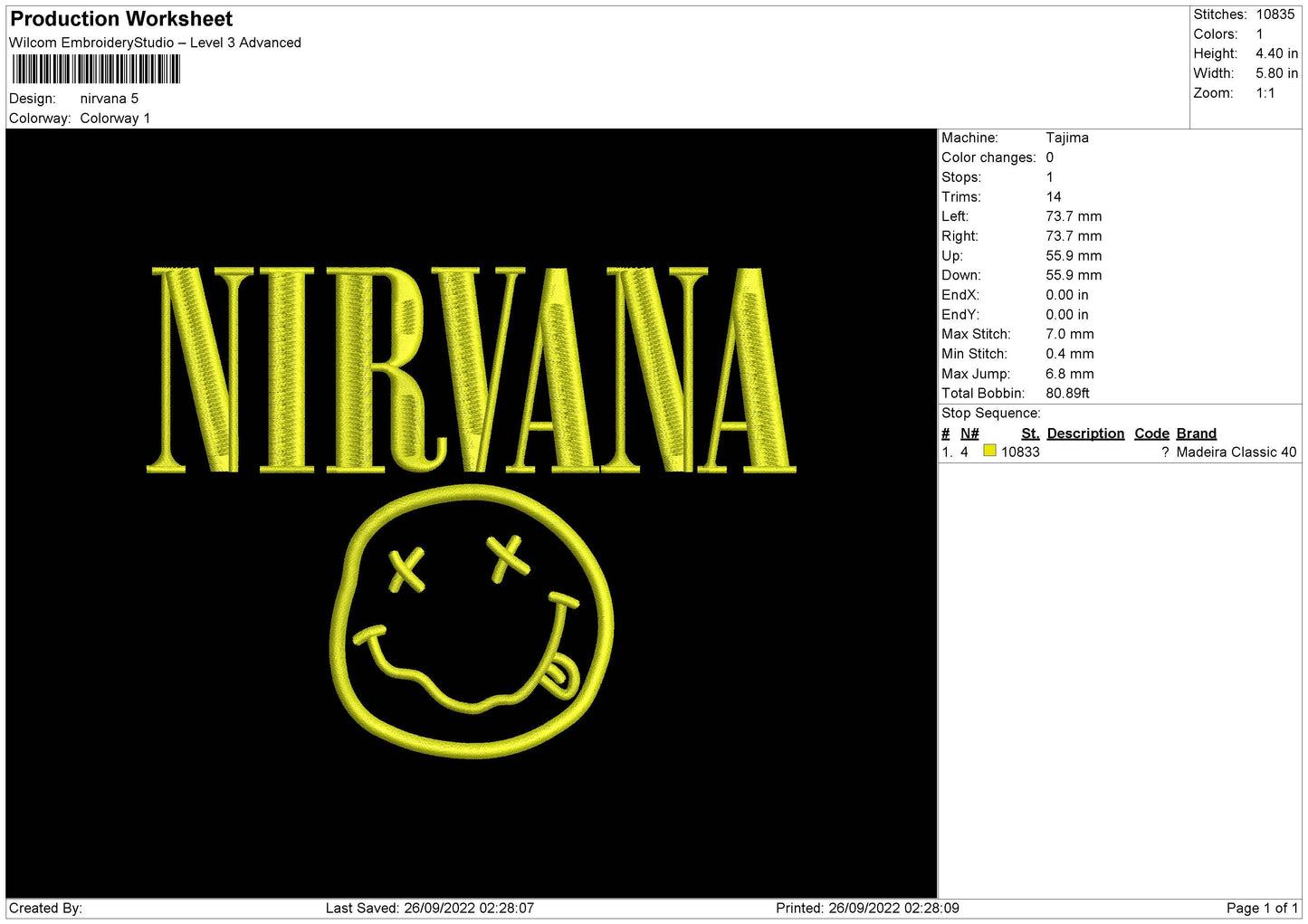Click the Nirvana embroidery design preview
The height and width of the screenshot is (924, 1308).
click(x=472, y=513)
